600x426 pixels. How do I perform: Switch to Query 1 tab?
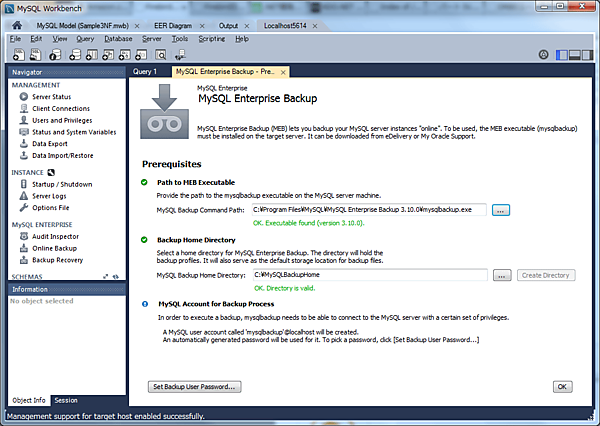[145, 72]
